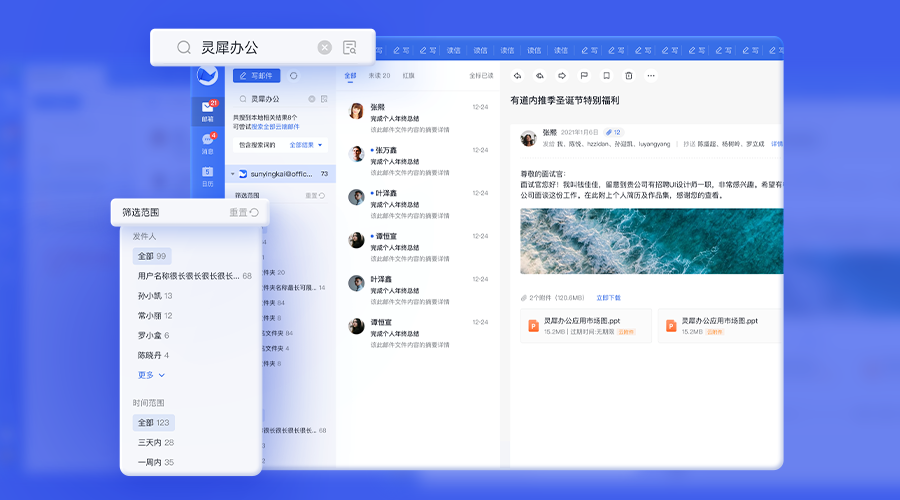Click the attachment count 12 badge
The width and height of the screenshot is (900, 500).
(613, 132)
